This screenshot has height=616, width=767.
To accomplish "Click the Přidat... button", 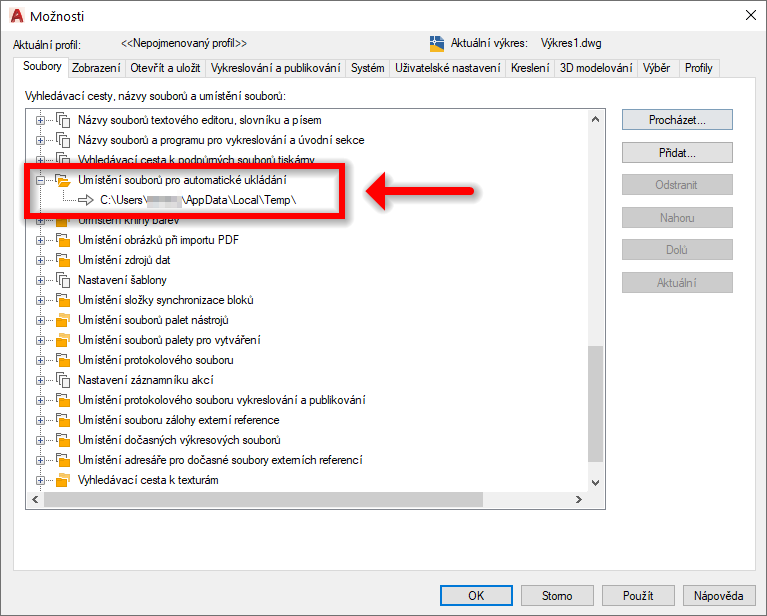I will [677, 153].
